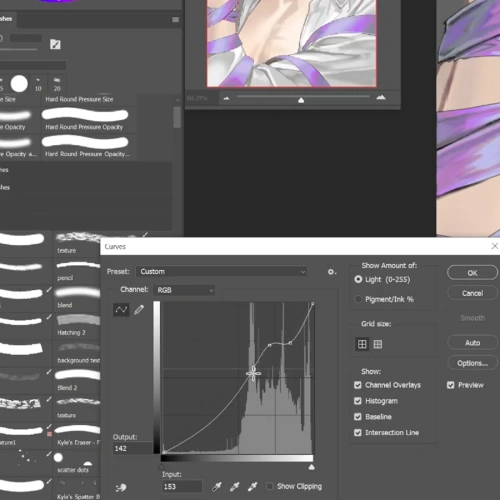Select the pencil draw-curve tool
This screenshot has width=500, height=500.
coord(139,310)
